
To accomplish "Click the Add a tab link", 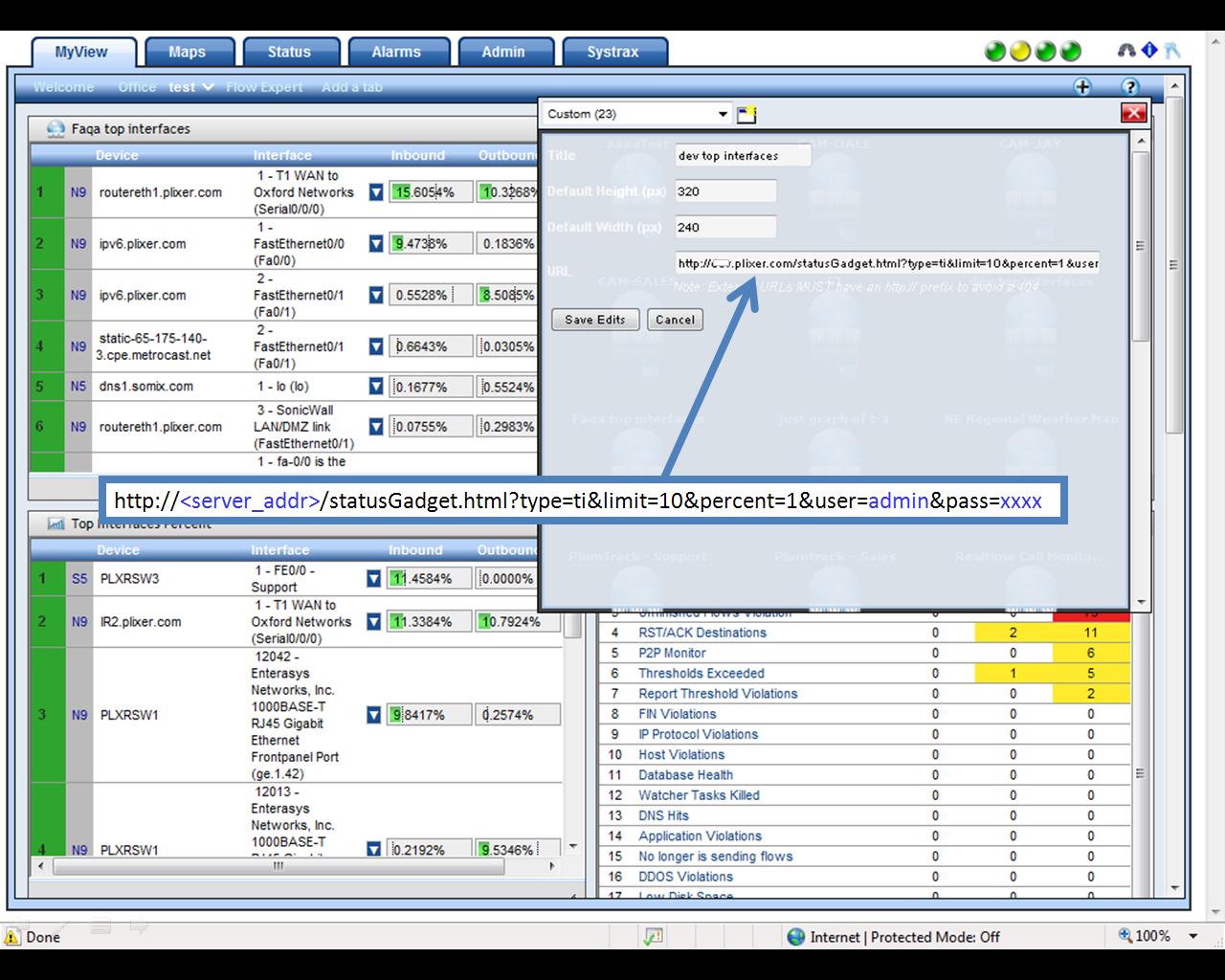I will [x=352, y=87].
